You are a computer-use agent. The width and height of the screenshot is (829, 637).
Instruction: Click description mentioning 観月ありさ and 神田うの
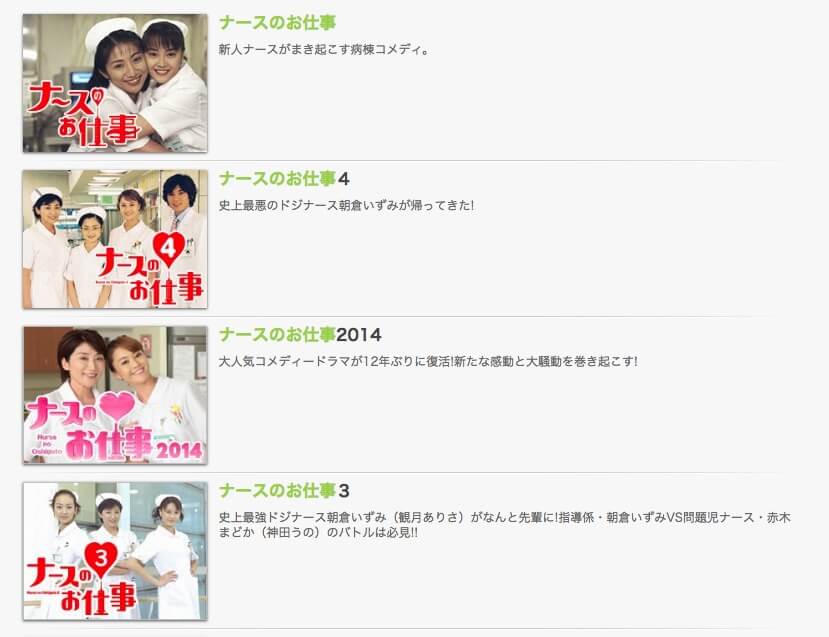pyautogui.click(x=504, y=525)
